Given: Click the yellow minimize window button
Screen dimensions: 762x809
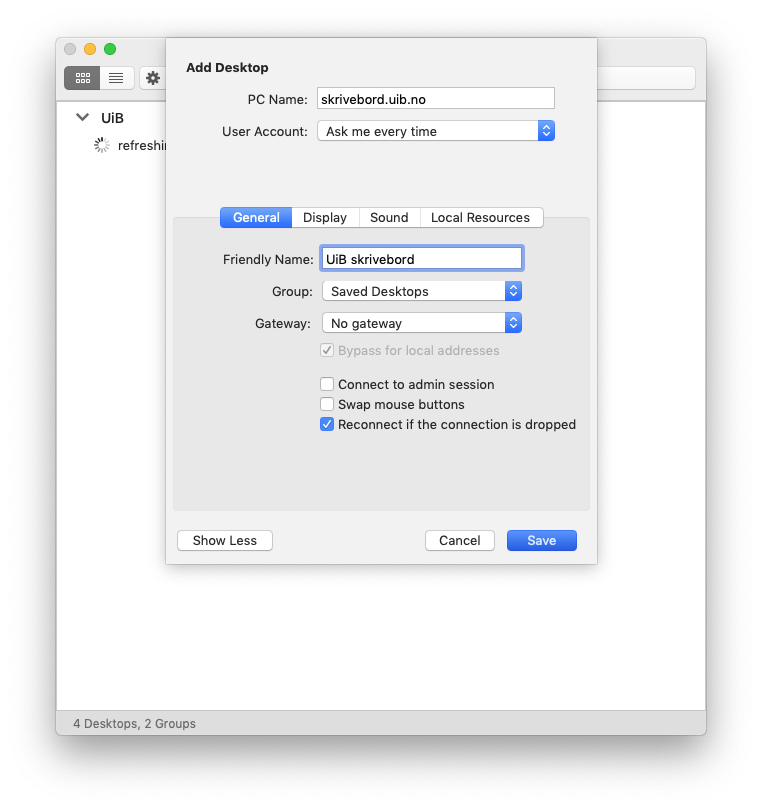Looking at the screenshot, I should point(90,49).
